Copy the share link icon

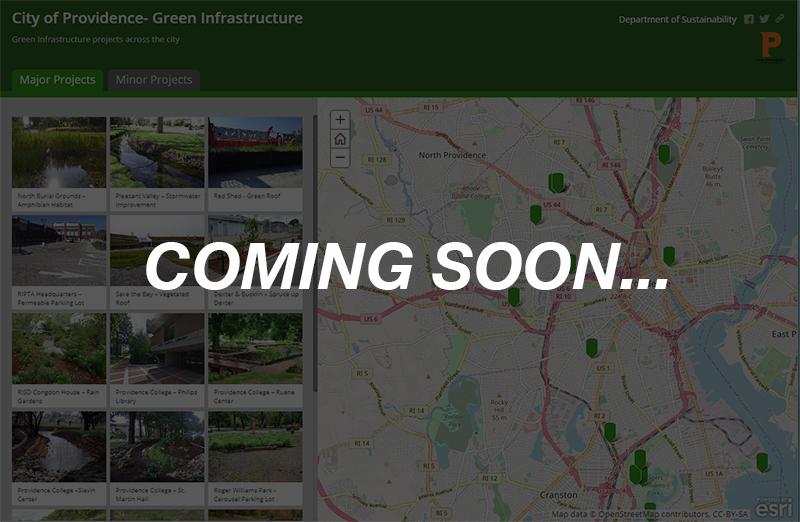click(x=780, y=19)
